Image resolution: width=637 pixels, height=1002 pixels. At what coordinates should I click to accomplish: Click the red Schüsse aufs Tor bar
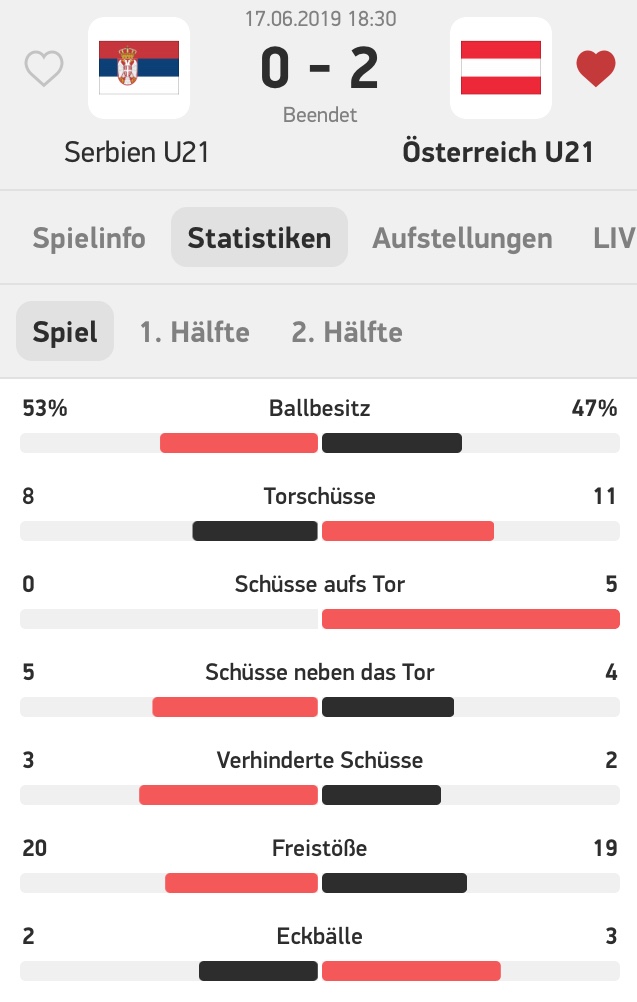tap(471, 619)
